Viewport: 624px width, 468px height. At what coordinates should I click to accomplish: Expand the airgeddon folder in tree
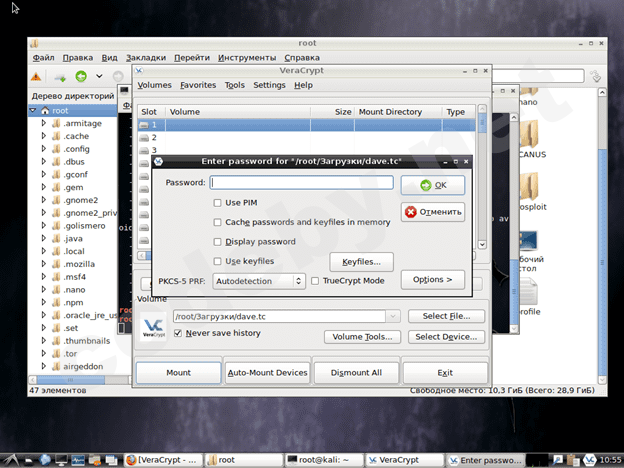tap(44, 366)
